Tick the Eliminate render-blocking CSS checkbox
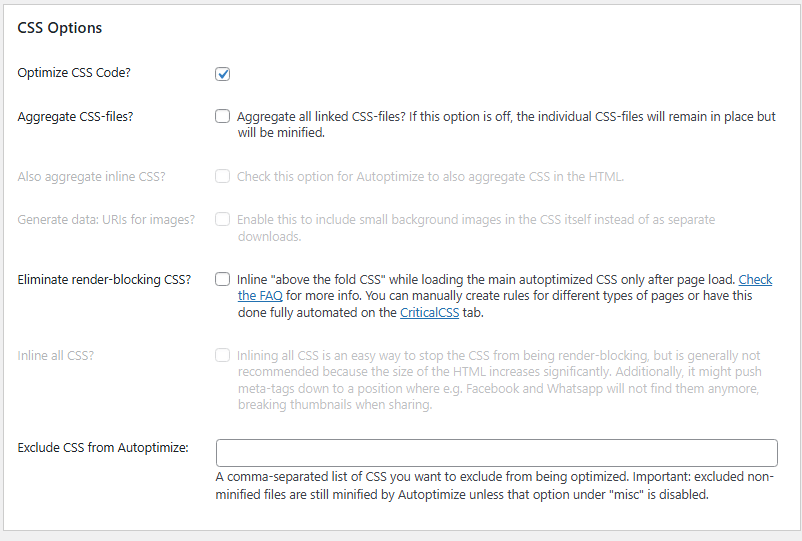802x541 pixels. 223,280
